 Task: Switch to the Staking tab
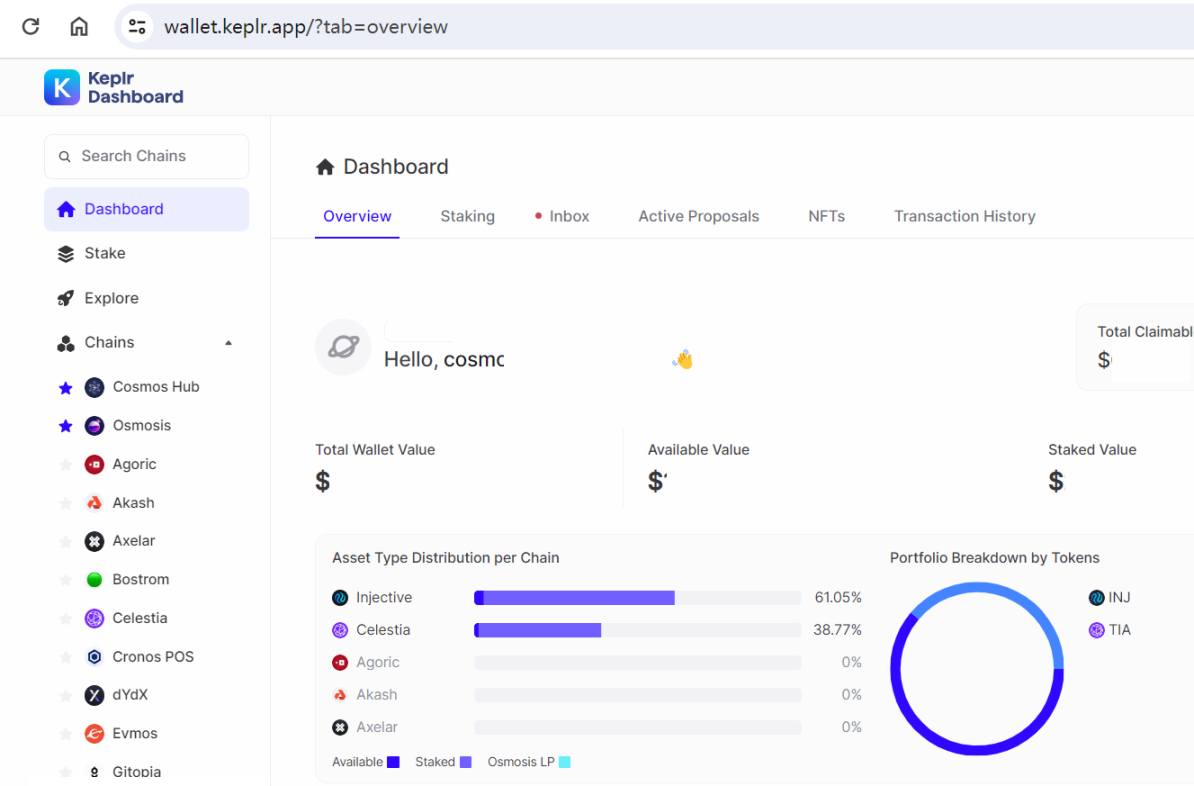pos(467,216)
